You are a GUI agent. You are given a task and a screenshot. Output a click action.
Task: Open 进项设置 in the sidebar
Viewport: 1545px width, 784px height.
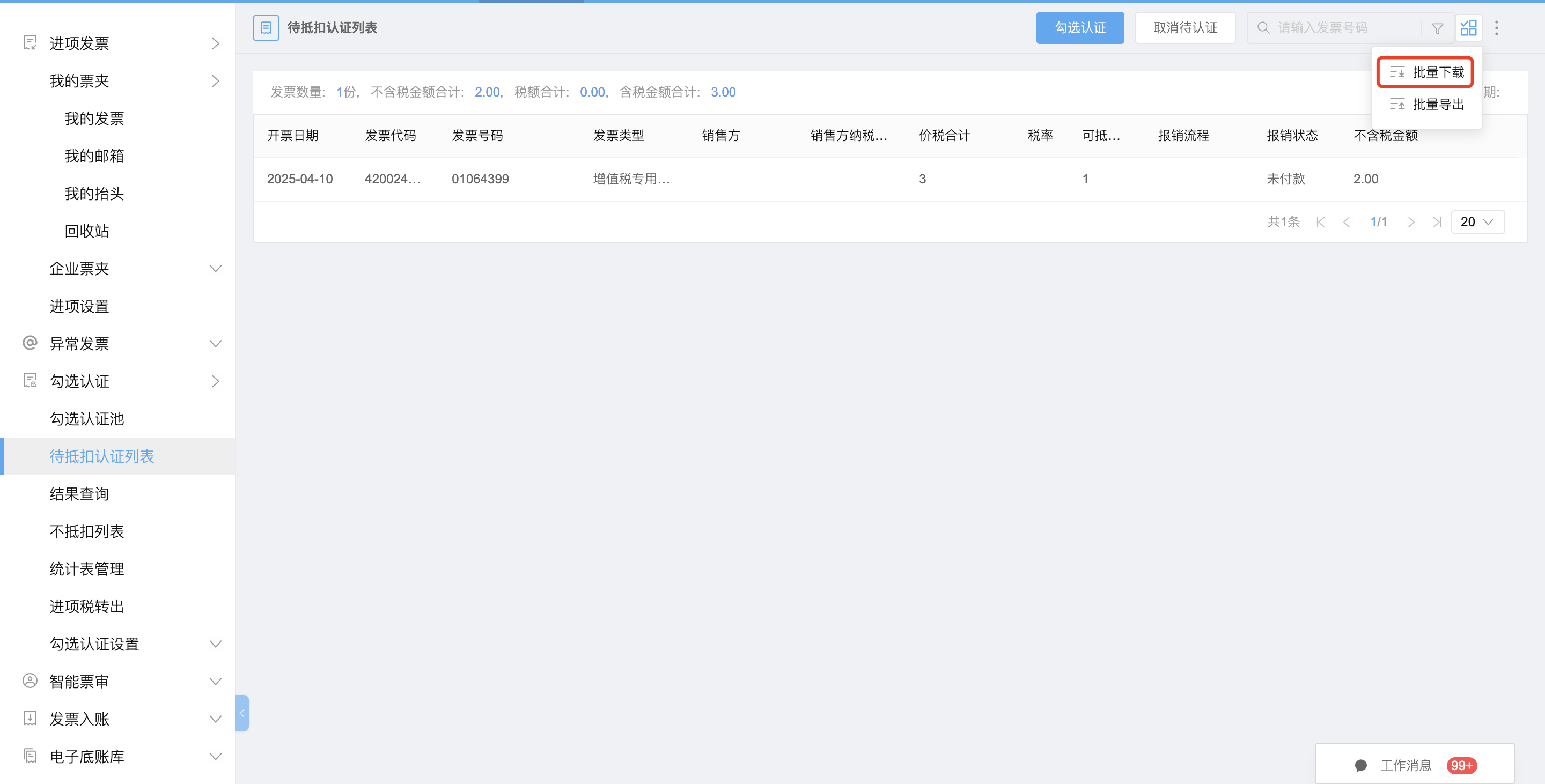point(79,306)
